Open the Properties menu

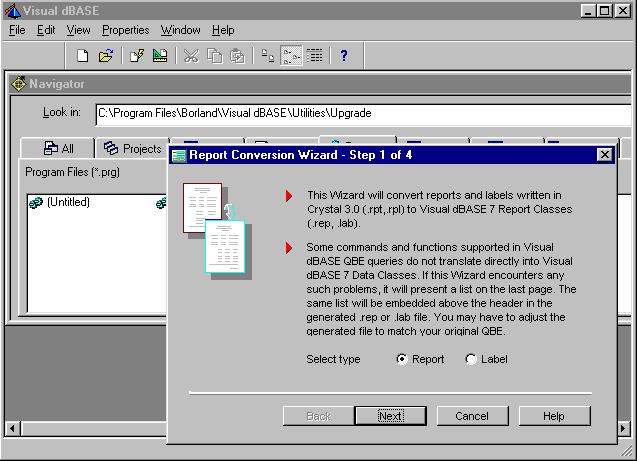click(126, 30)
